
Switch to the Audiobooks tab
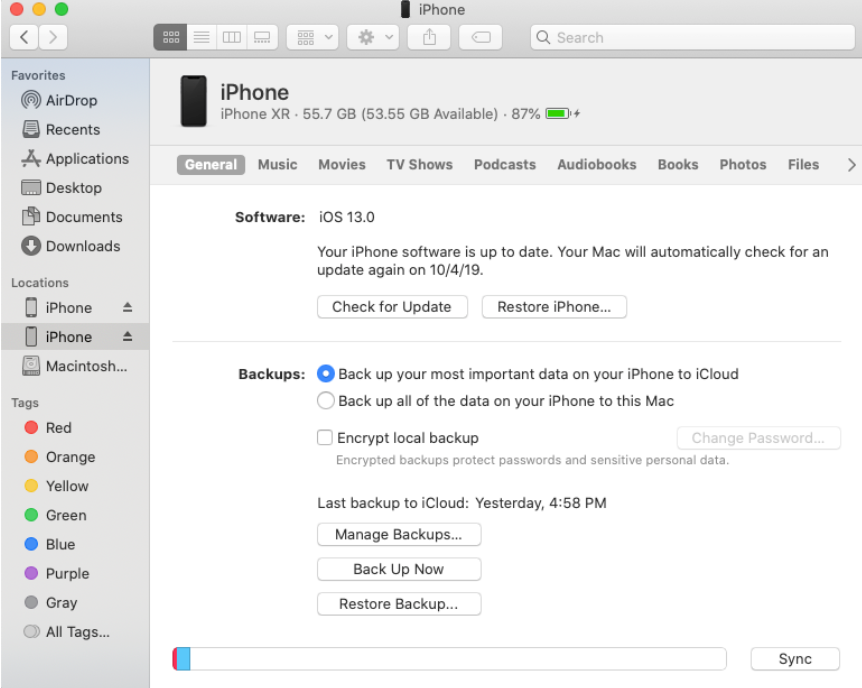[x=597, y=164]
